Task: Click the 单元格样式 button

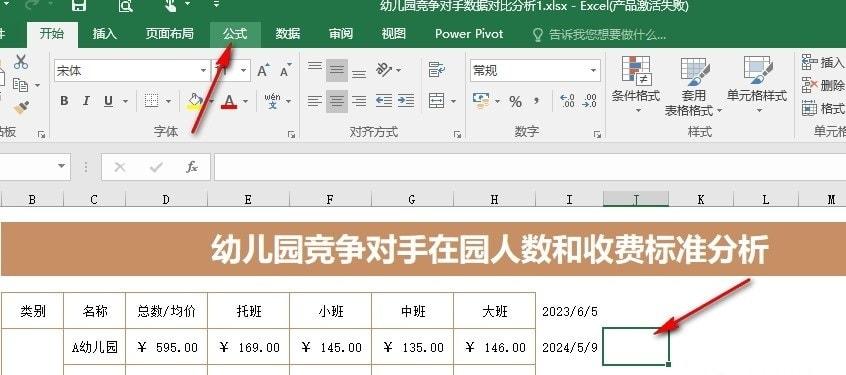Action: tap(757, 86)
